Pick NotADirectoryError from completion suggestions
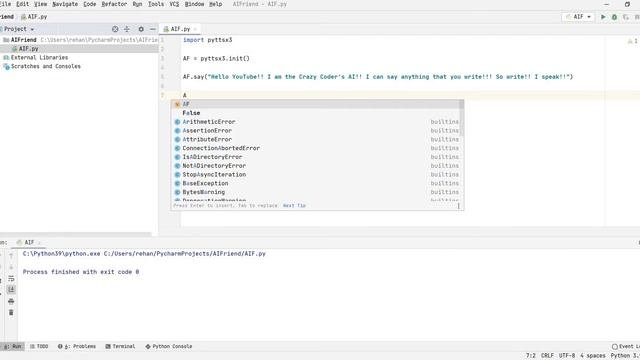The width and height of the screenshot is (640, 360). click(315, 166)
